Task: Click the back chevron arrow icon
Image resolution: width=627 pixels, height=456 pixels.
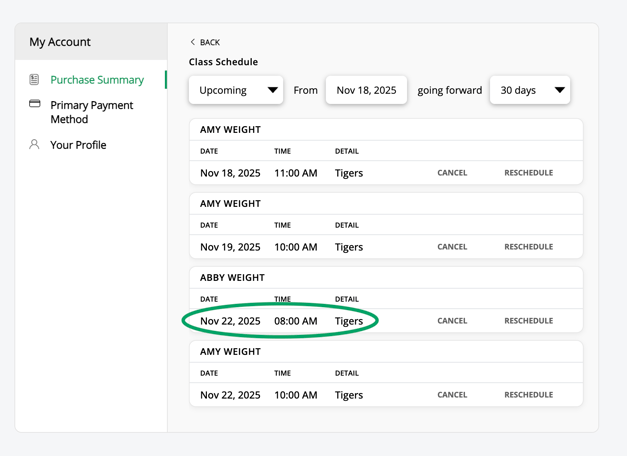Action: [193, 42]
